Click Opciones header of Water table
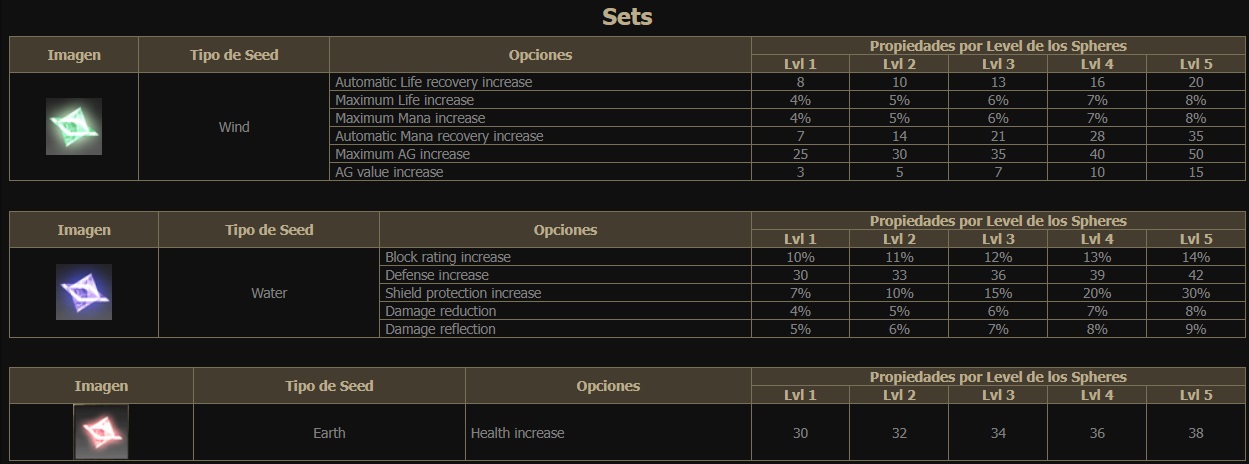Image resolution: width=1249 pixels, height=464 pixels. coord(565,230)
